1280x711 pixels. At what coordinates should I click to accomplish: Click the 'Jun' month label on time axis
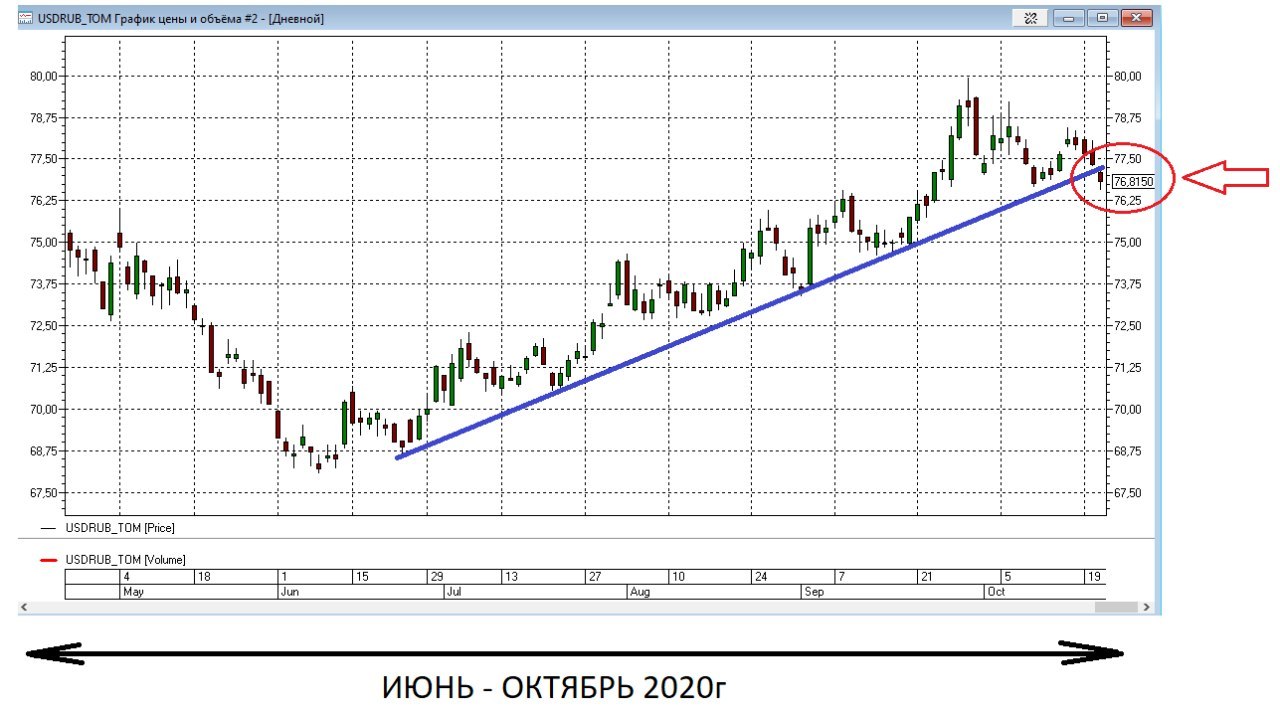292,592
